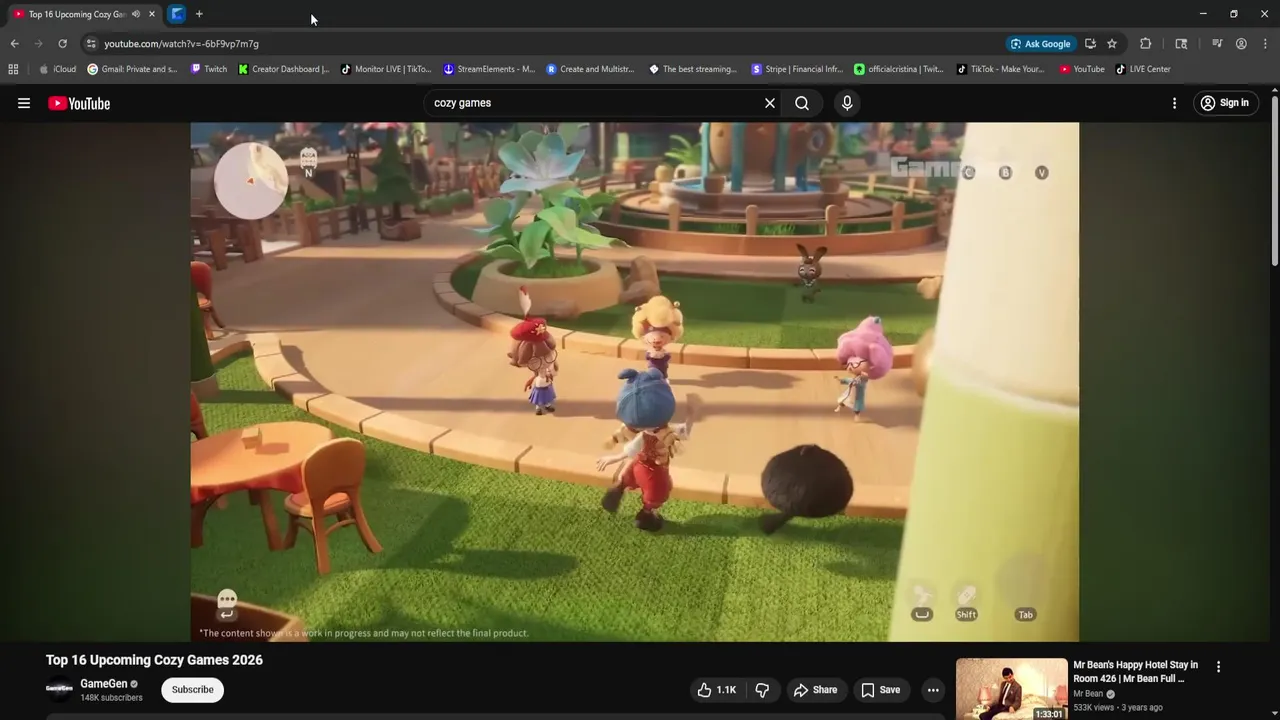
Task: Open the GameGen channel name link
Action: pos(104,684)
